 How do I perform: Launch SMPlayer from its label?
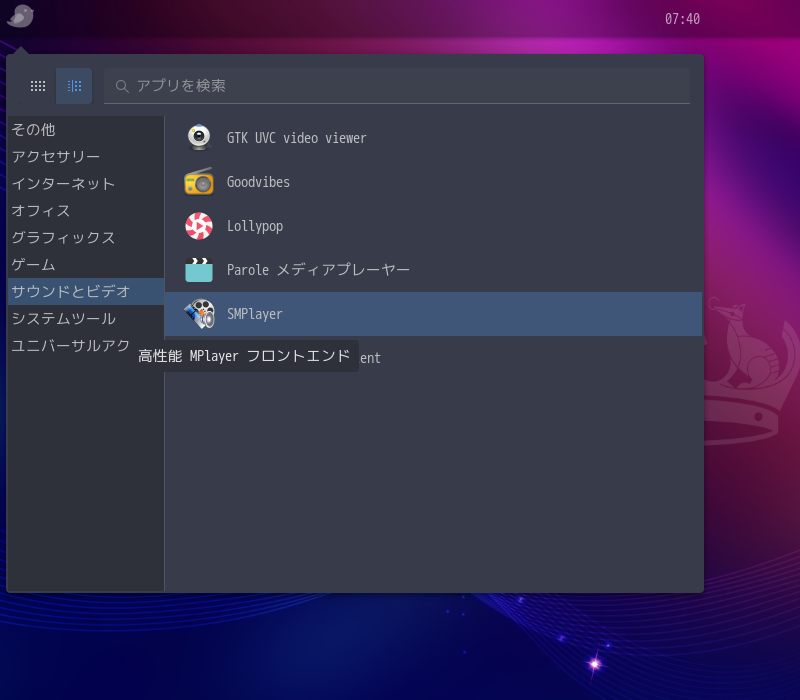(x=255, y=314)
